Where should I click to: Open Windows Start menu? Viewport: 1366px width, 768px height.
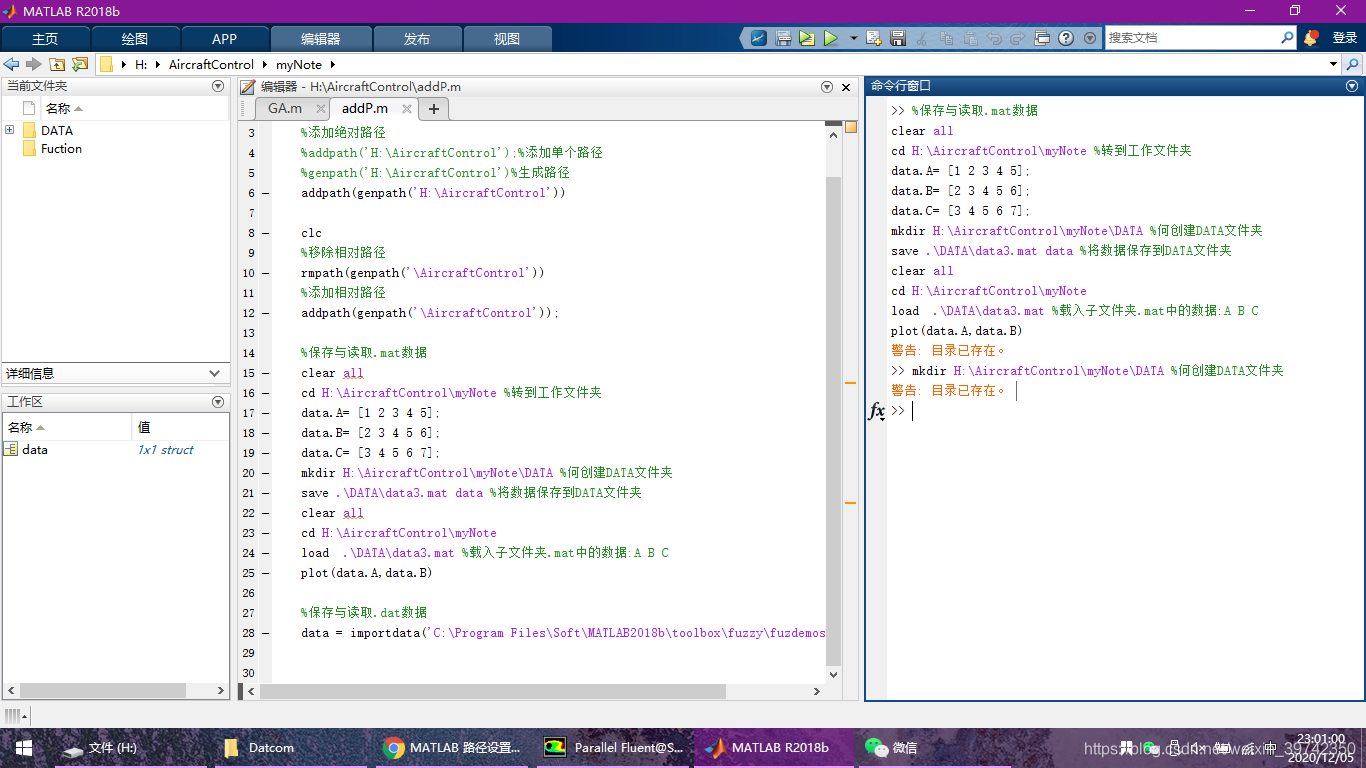[x=23, y=747]
